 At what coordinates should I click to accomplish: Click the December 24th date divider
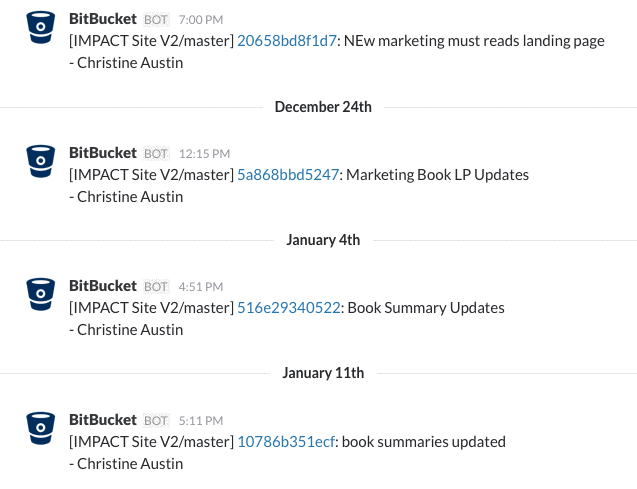pos(323,107)
